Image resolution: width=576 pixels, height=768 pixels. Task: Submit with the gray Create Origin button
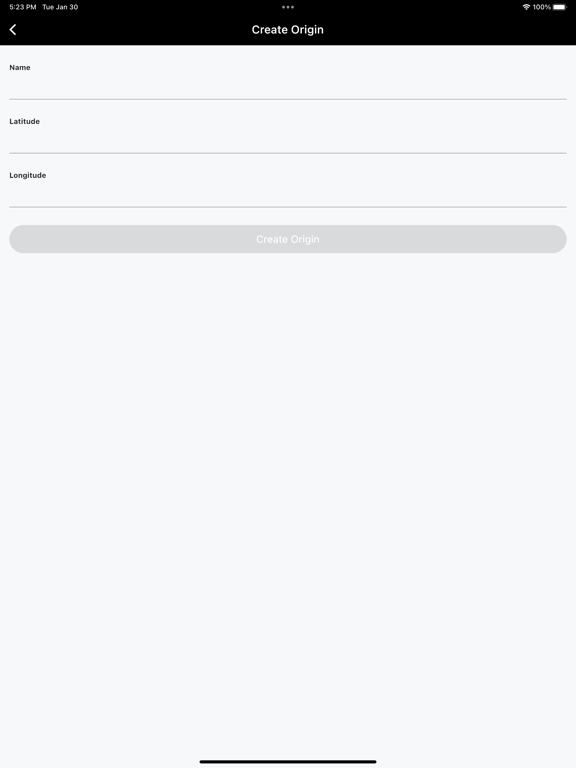[288, 239]
